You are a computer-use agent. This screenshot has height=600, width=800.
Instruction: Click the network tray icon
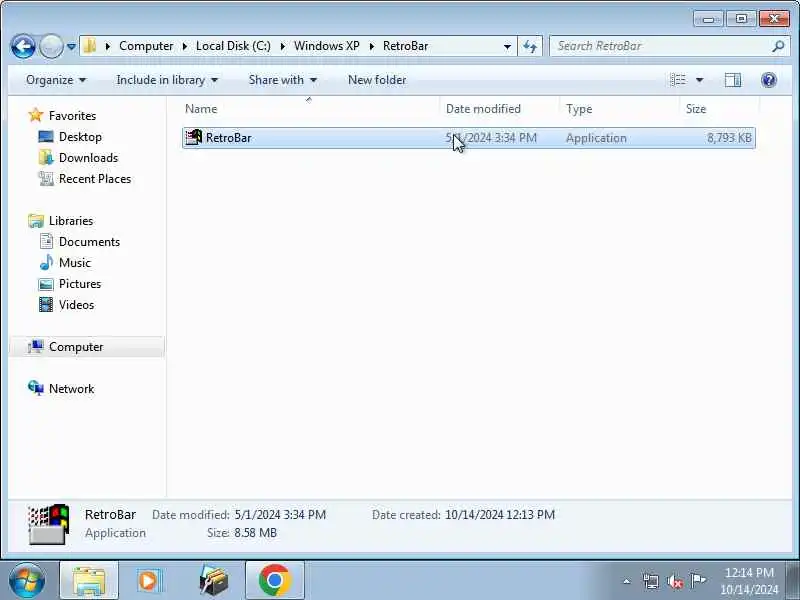pyautogui.click(x=651, y=581)
